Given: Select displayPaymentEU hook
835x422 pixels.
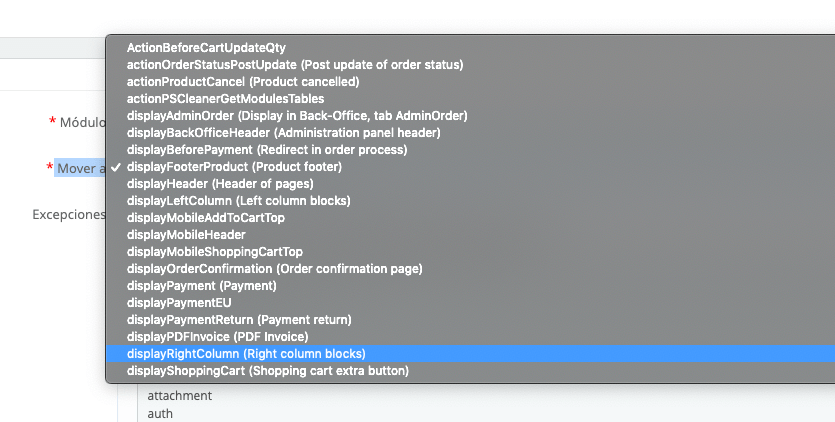Looking at the screenshot, I should coord(471,303).
